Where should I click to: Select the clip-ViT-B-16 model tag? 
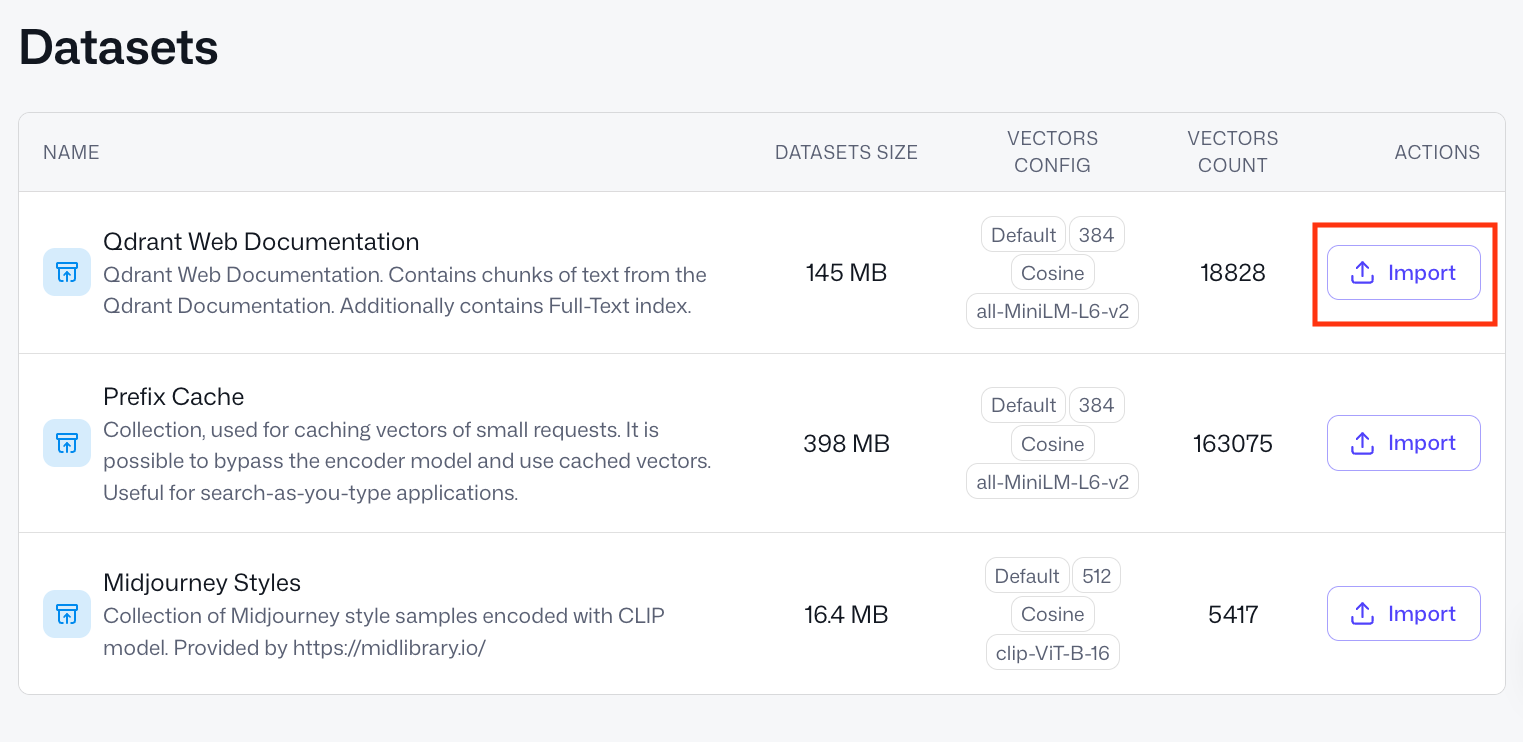1052,652
